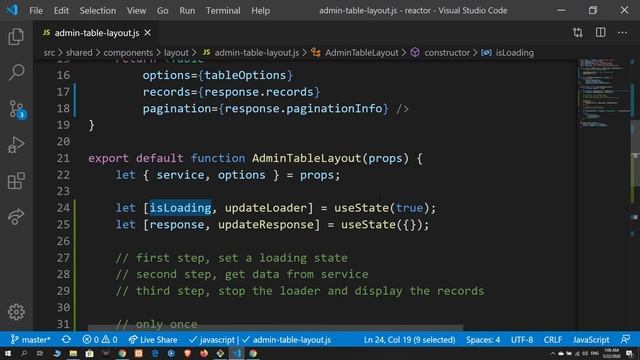
Task: Click Ln 24, Col 19 cursor position
Action: click(x=409, y=340)
